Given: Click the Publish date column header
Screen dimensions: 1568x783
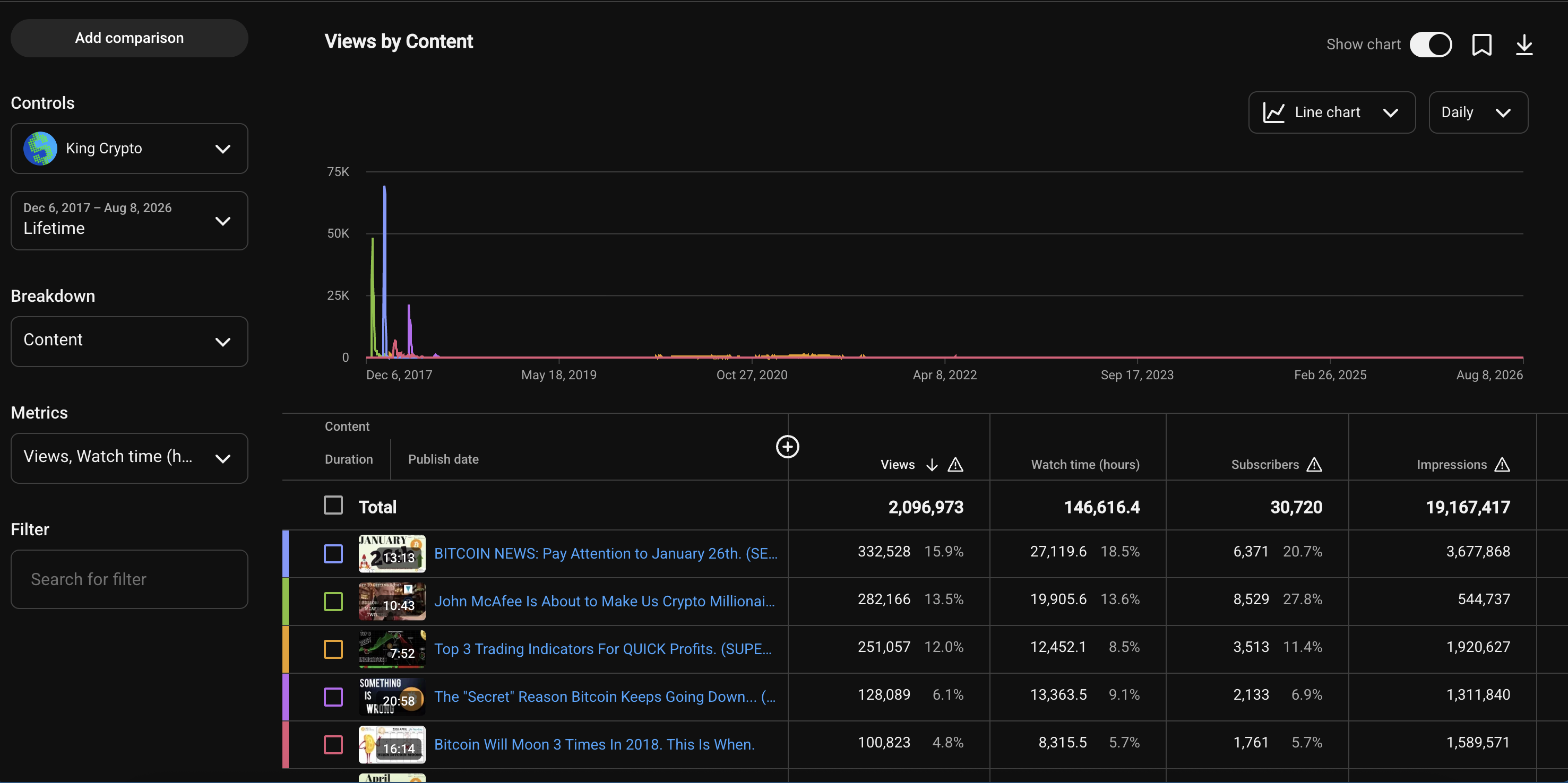Looking at the screenshot, I should (443, 459).
